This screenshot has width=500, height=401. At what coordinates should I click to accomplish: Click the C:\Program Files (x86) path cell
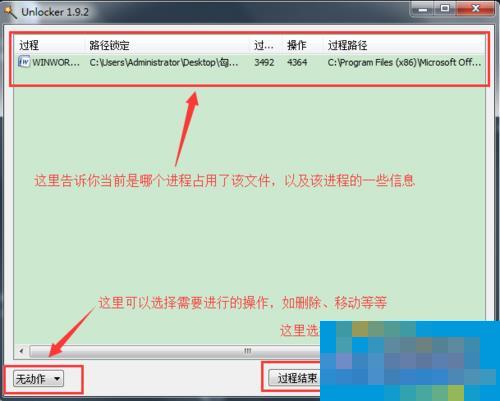[404, 62]
